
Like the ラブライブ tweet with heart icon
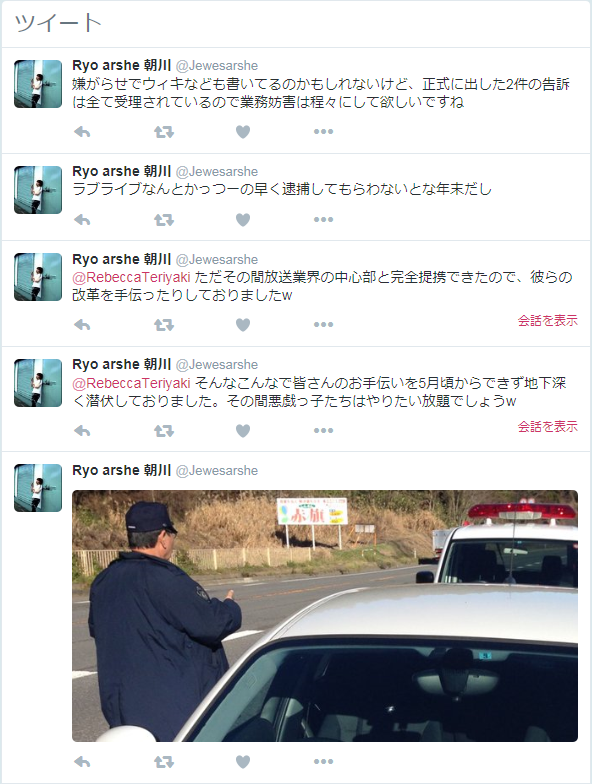tap(243, 220)
